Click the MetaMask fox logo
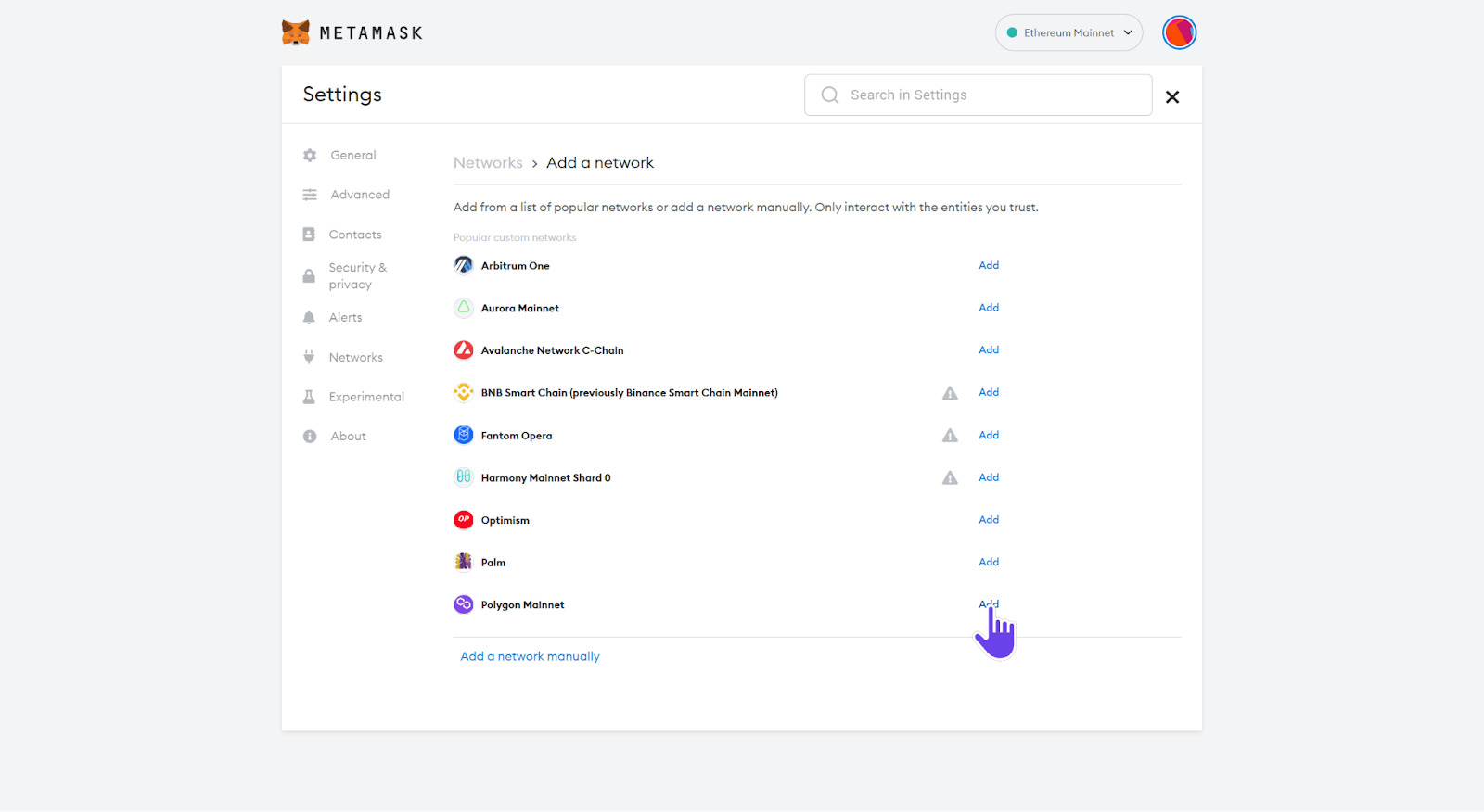Viewport: 1484px width, 812px height. (x=296, y=32)
